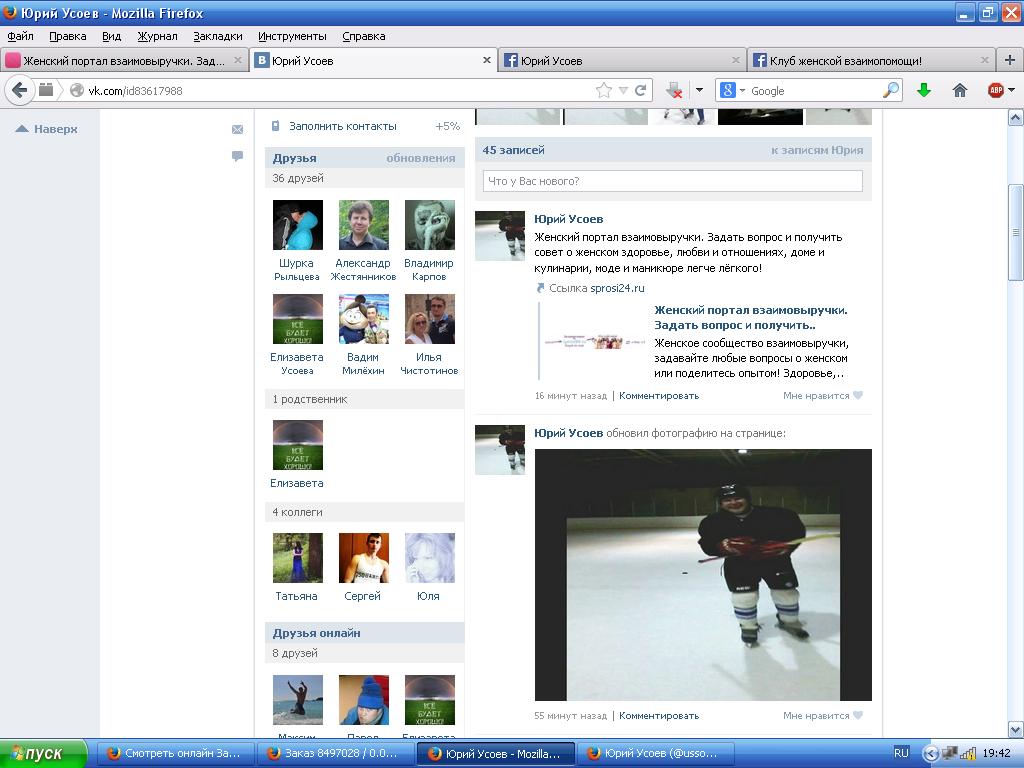Click Комментировать under the updated photo post
Viewport: 1024px width, 768px height.
point(659,715)
